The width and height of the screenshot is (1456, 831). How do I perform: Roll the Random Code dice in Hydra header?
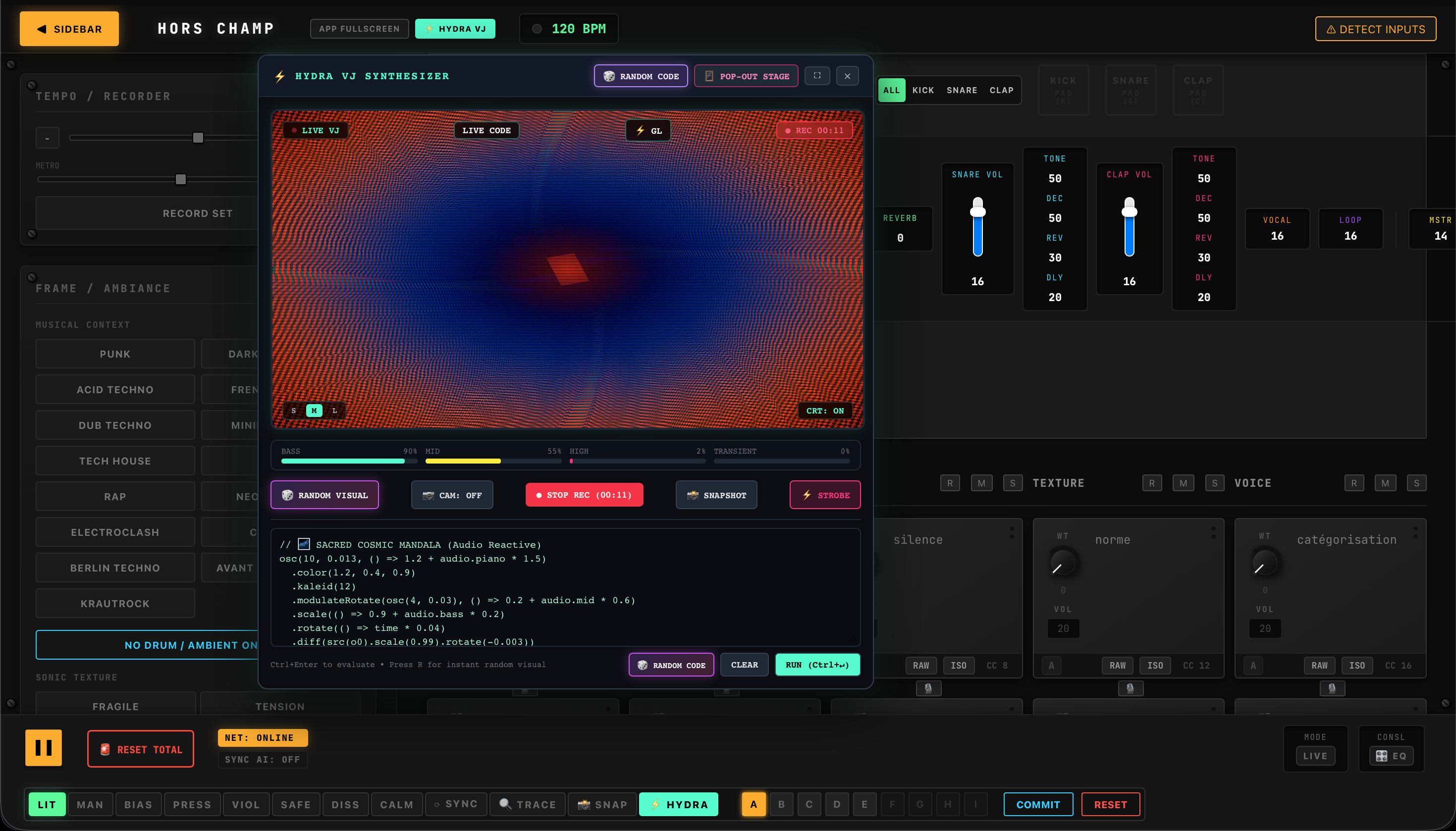click(x=641, y=76)
